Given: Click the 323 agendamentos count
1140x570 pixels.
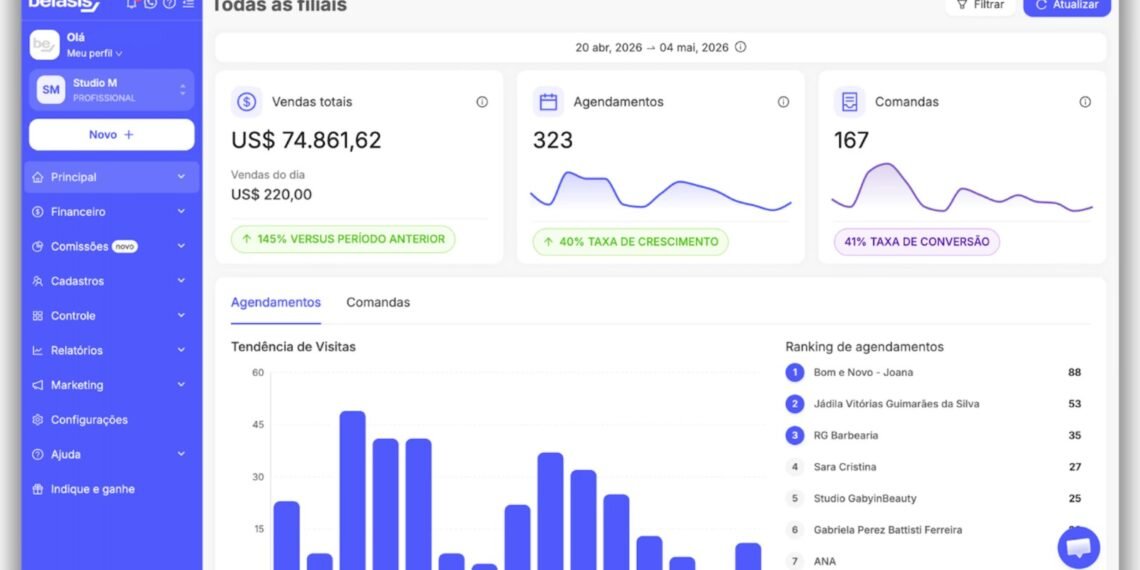Looking at the screenshot, I should [x=553, y=140].
